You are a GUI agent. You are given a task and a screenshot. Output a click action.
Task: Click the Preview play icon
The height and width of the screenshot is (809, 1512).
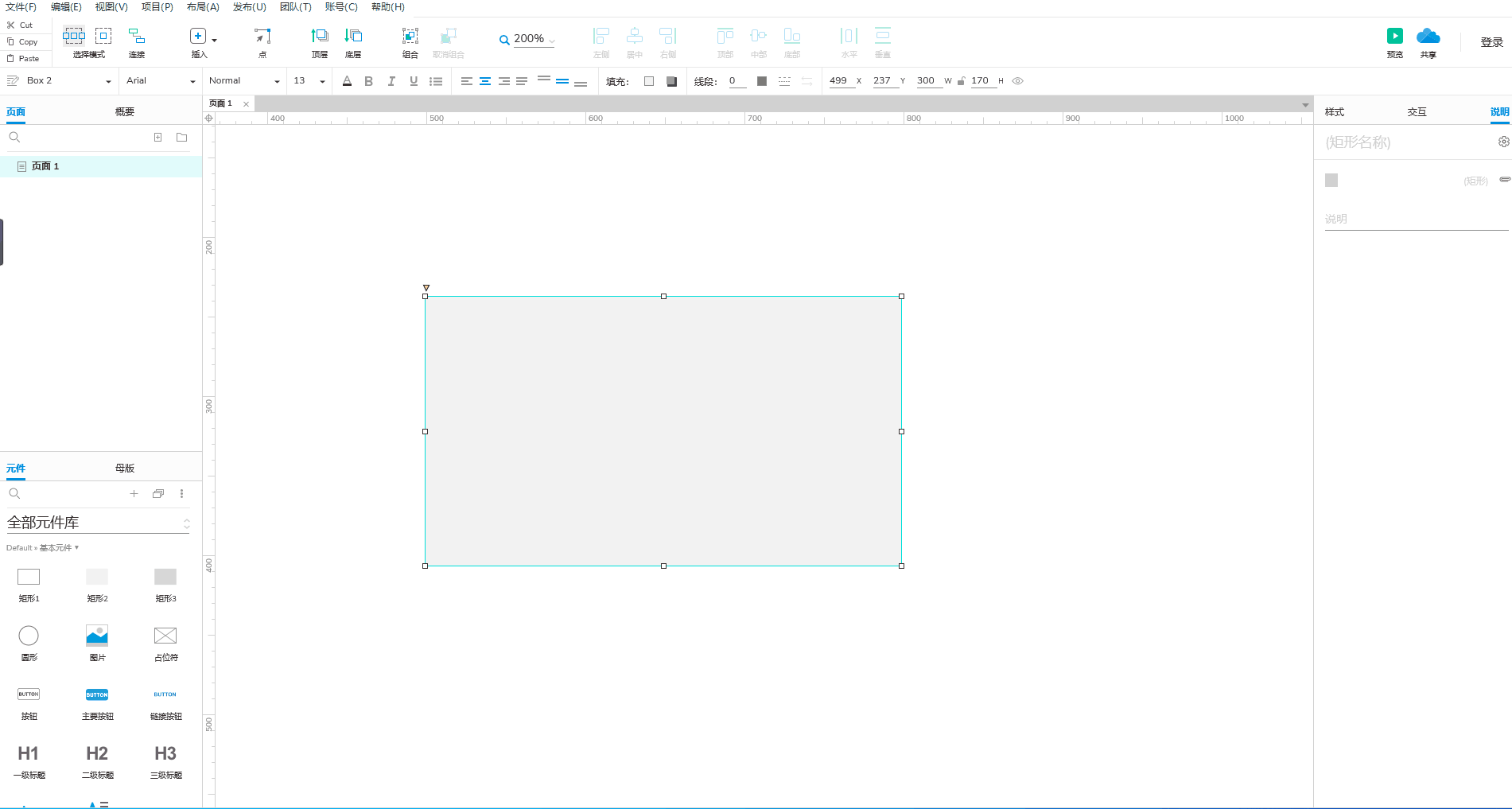[x=1394, y=36]
